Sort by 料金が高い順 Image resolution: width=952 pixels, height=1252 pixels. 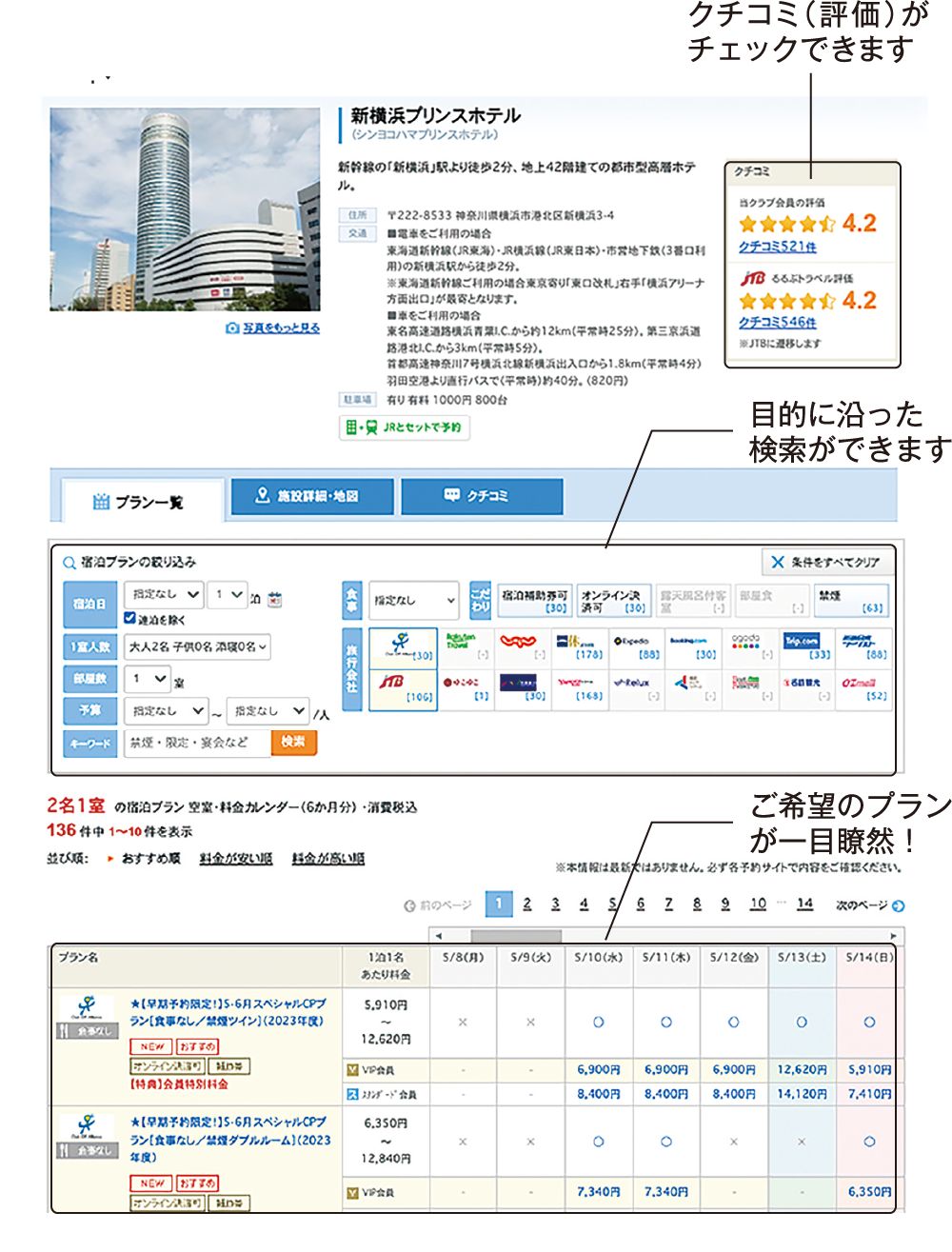point(328,859)
